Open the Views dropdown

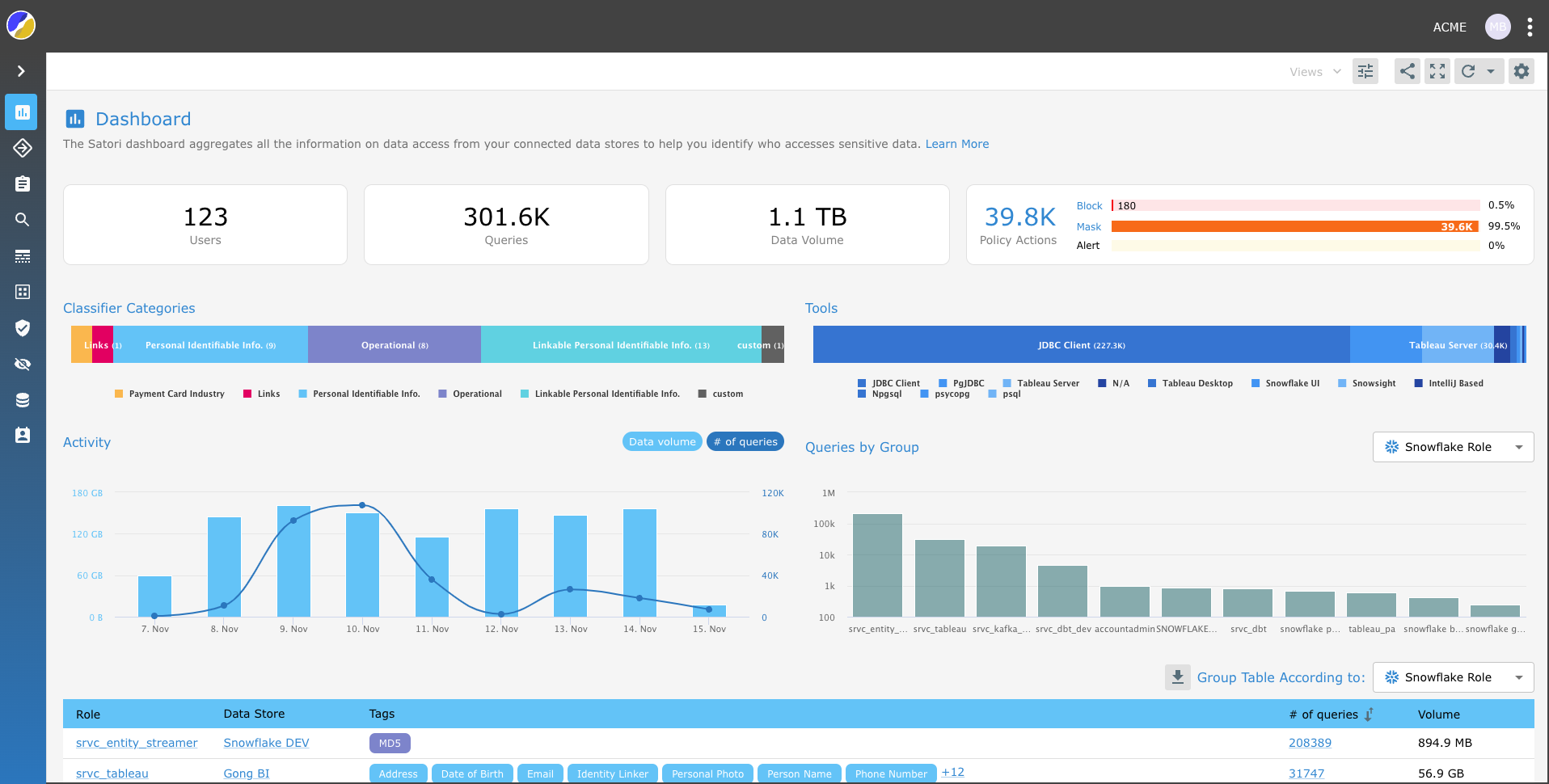[1313, 71]
